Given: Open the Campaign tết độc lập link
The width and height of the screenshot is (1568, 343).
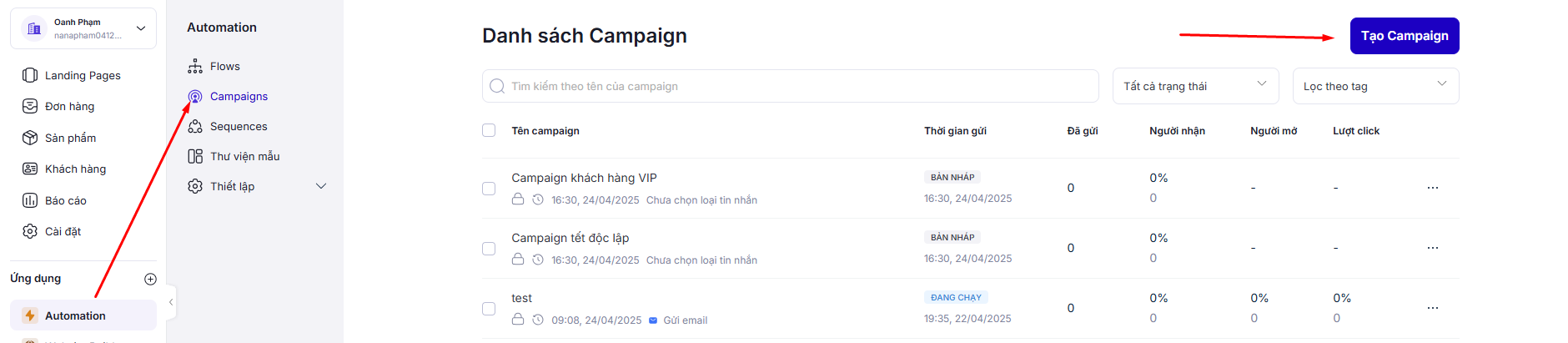Looking at the screenshot, I should point(570,238).
